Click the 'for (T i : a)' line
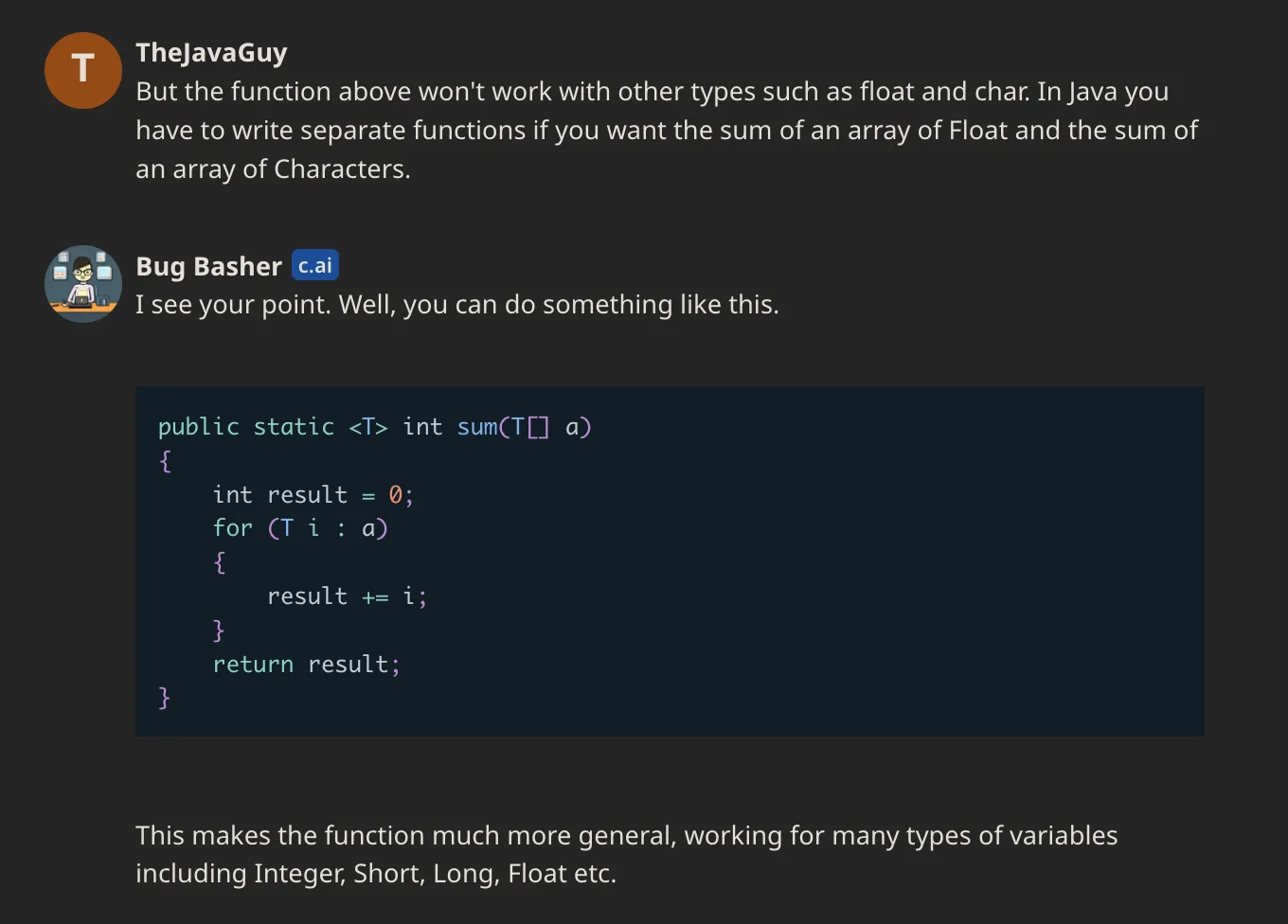 (x=300, y=528)
